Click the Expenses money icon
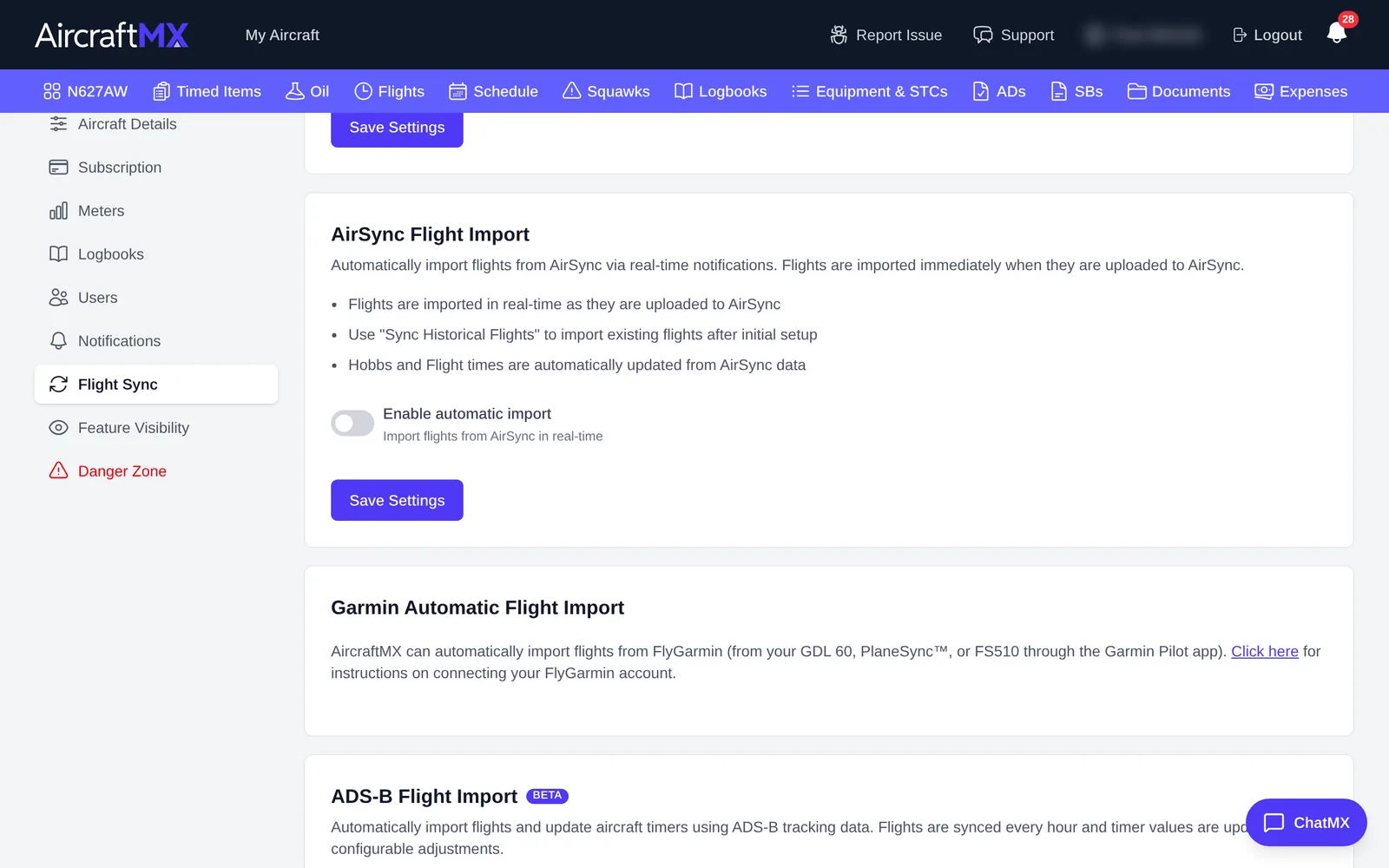The image size is (1389, 868). pyautogui.click(x=1264, y=91)
